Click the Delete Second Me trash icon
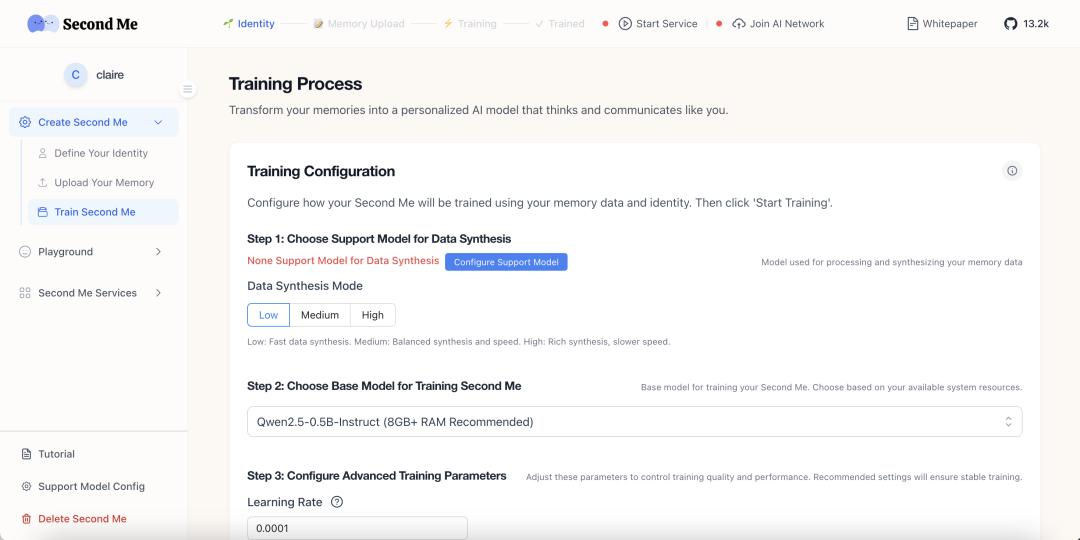This screenshot has height=540, width=1080. (x=26, y=519)
